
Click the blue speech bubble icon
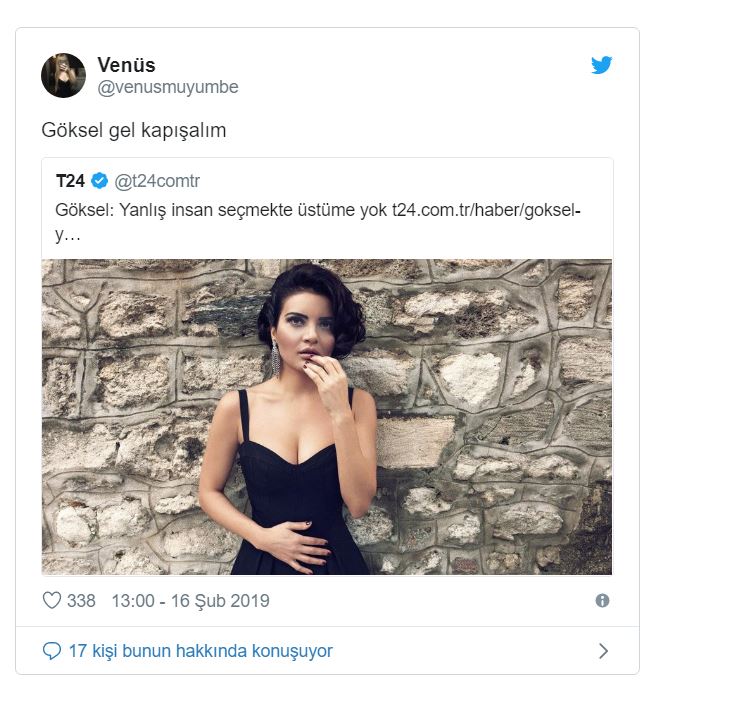tap(52, 651)
